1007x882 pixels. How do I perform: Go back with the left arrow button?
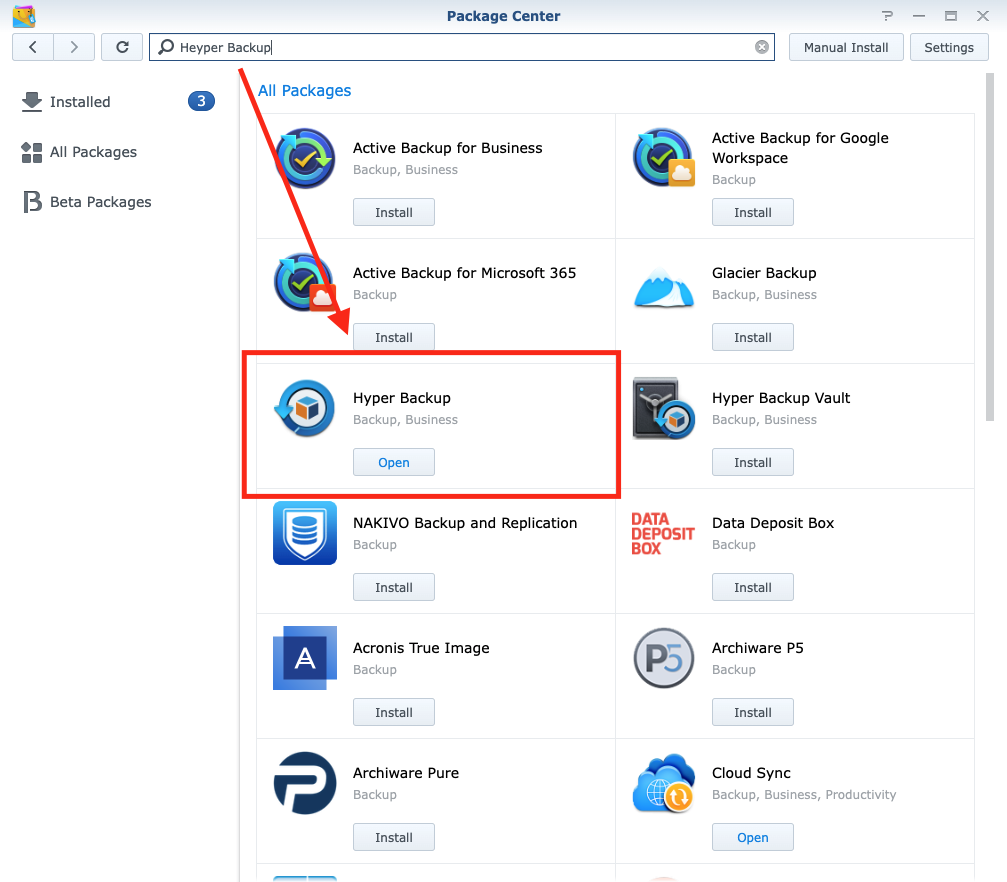point(33,47)
